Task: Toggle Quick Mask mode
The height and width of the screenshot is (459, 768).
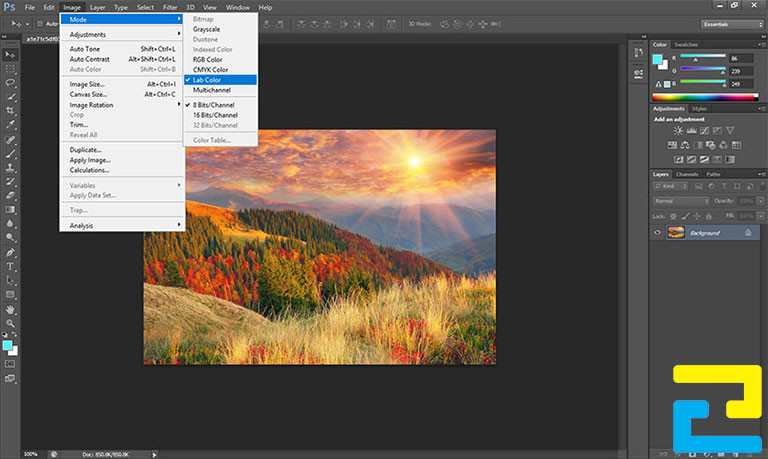Action: 10,364
